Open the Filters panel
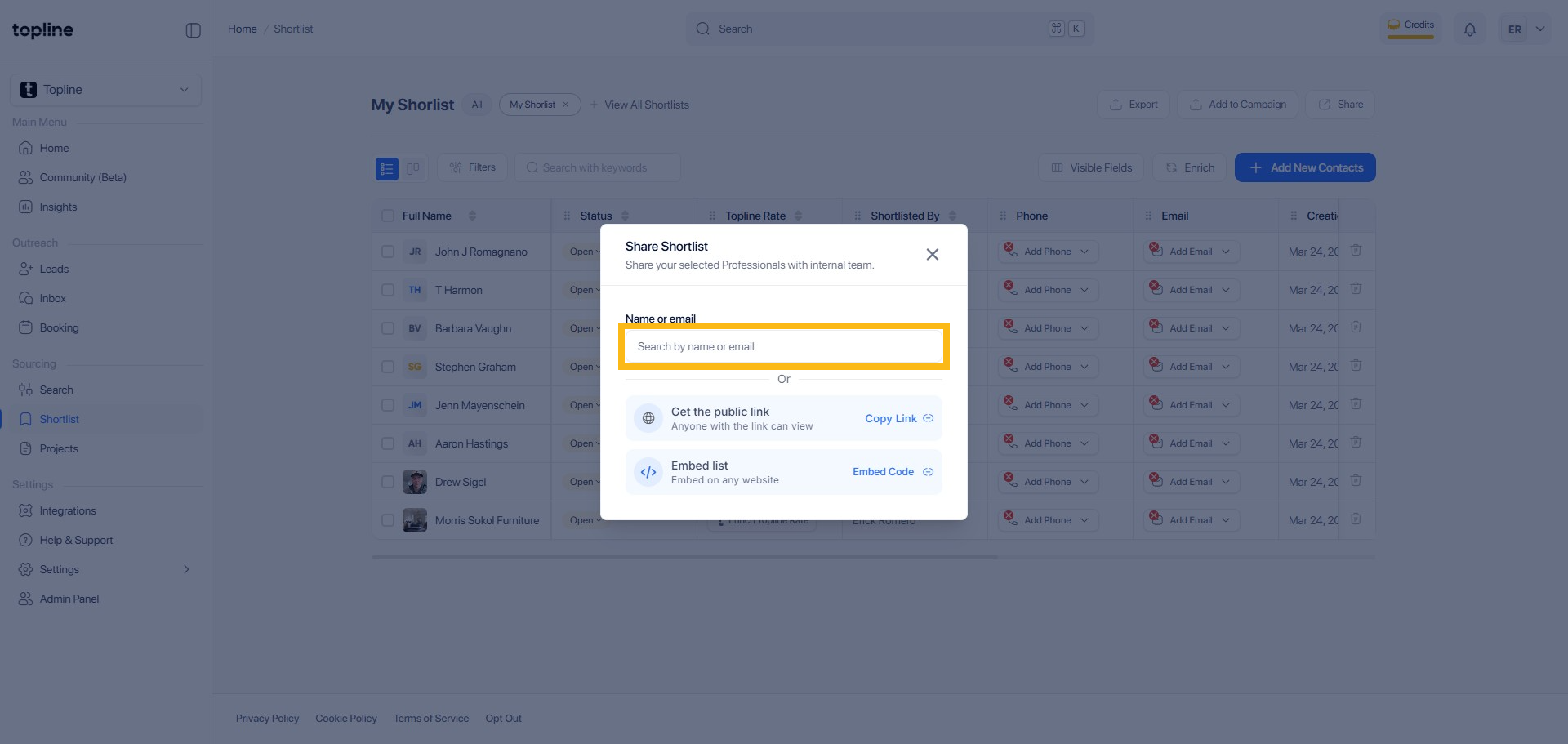 pyautogui.click(x=472, y=168)
